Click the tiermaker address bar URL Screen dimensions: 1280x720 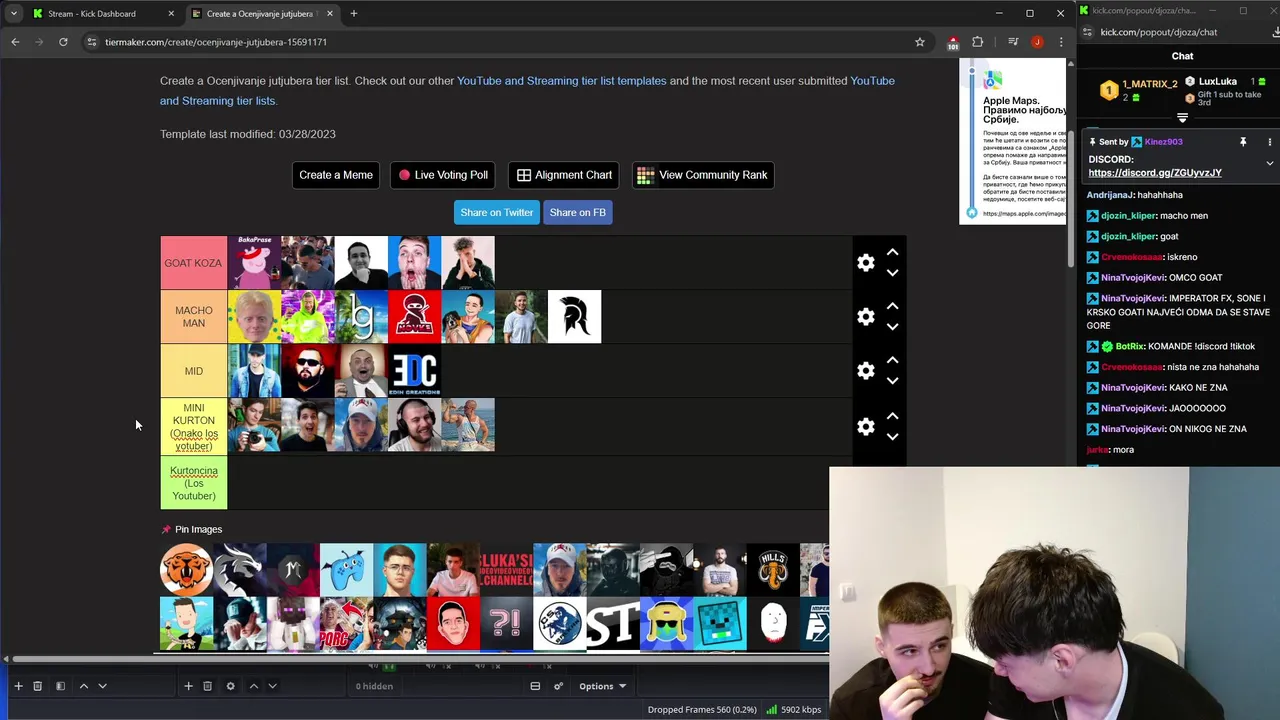click(x=216, y=42)
